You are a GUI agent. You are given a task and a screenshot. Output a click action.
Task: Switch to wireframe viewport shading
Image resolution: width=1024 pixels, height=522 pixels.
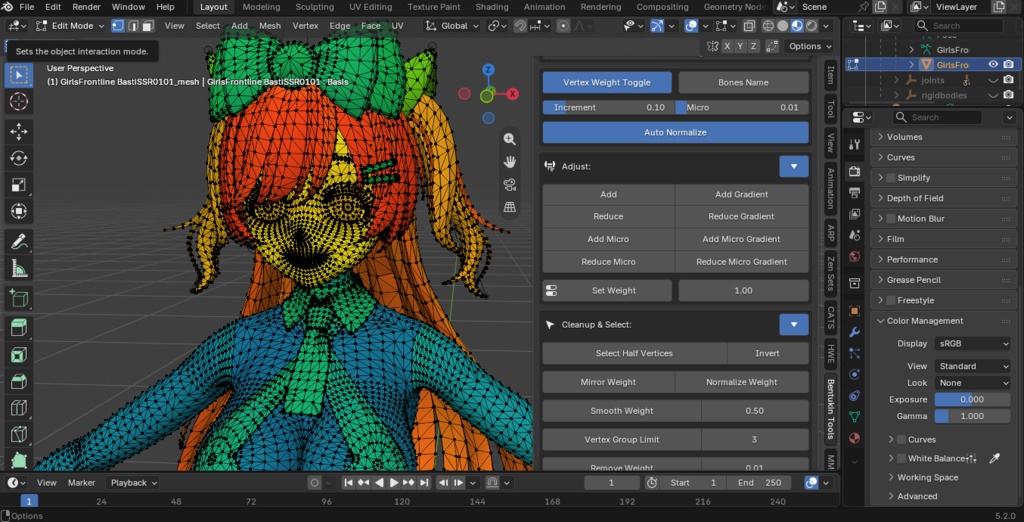[x=768, y=26]
